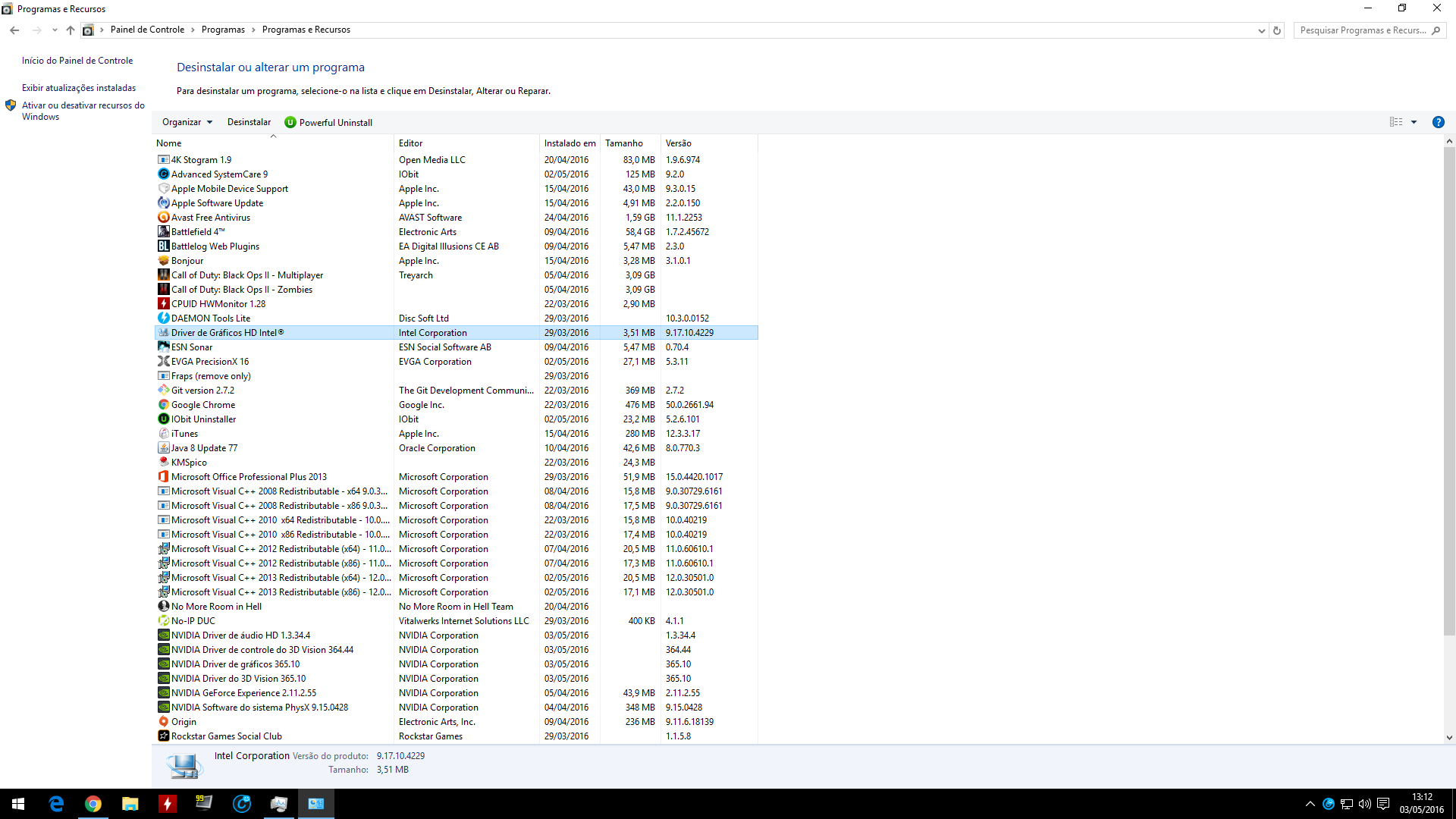Click the No-IP DUC program icon
The height and width of the screenshot is (819, 1456).
[x=163, y=621]
